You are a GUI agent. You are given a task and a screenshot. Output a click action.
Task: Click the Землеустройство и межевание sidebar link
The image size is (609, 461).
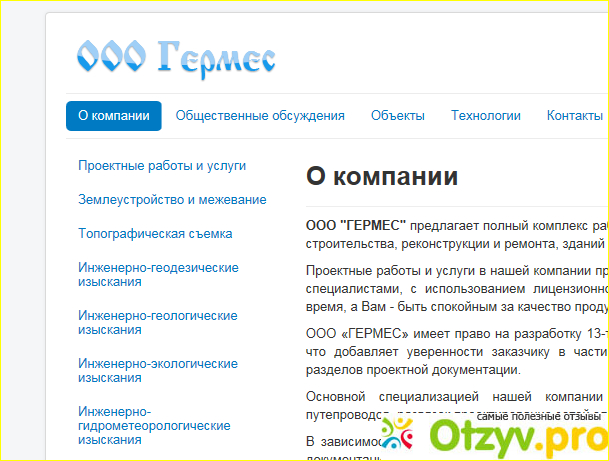tap(172, 200)
